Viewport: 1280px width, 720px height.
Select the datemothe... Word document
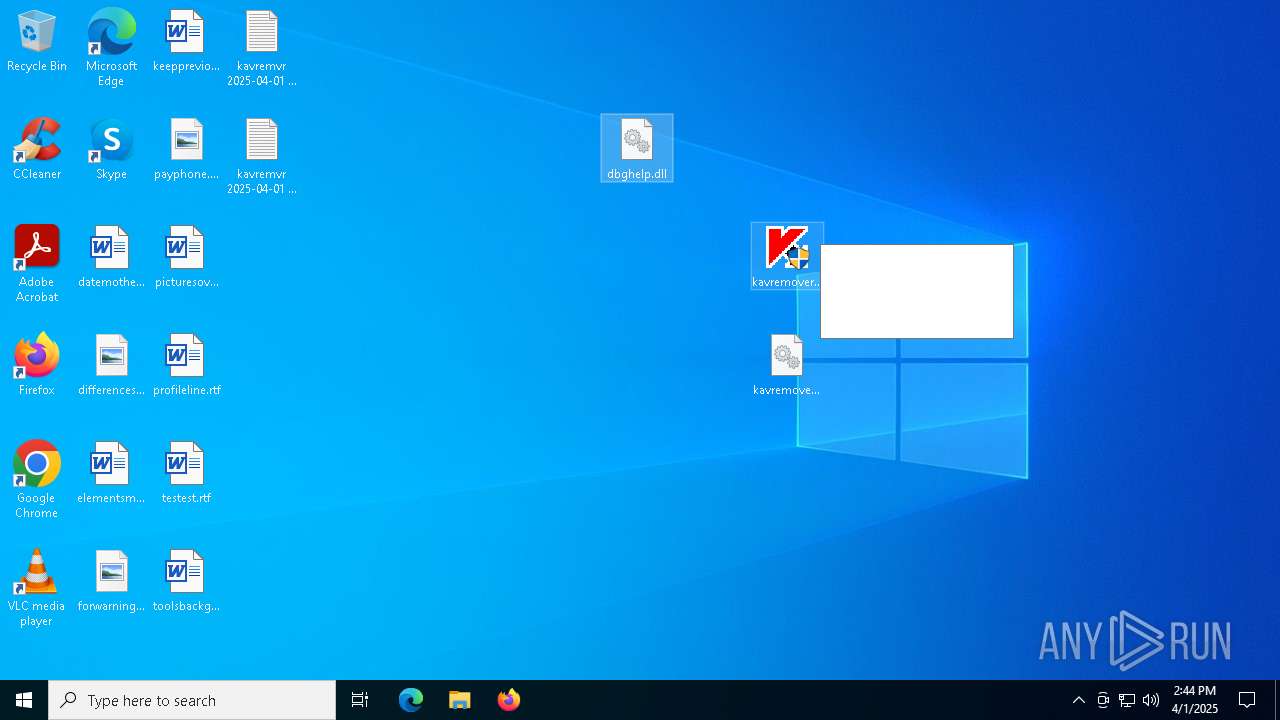[111, 258]
